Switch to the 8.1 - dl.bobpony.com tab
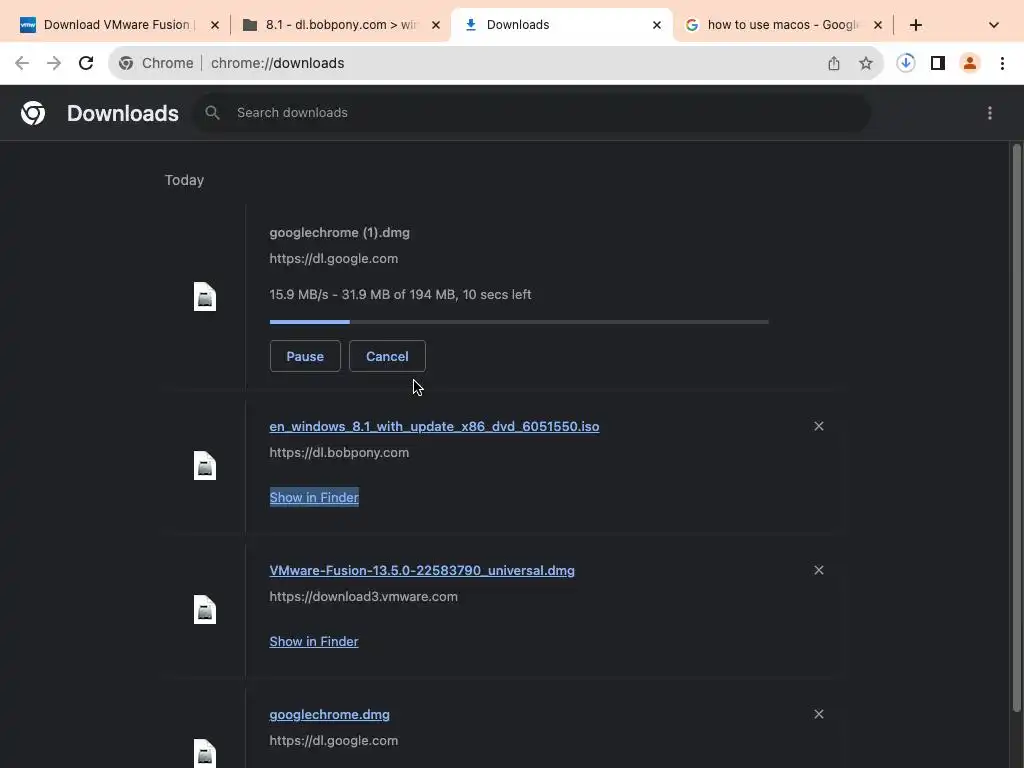Screen dimensions: 1024x768 [340, 25]
